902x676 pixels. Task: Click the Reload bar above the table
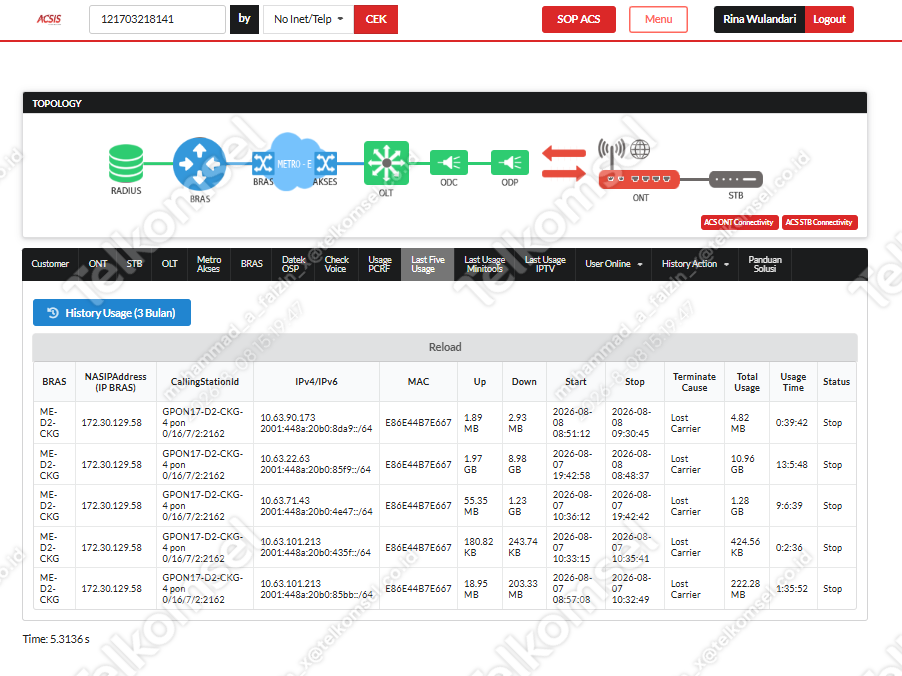point(445,347)
